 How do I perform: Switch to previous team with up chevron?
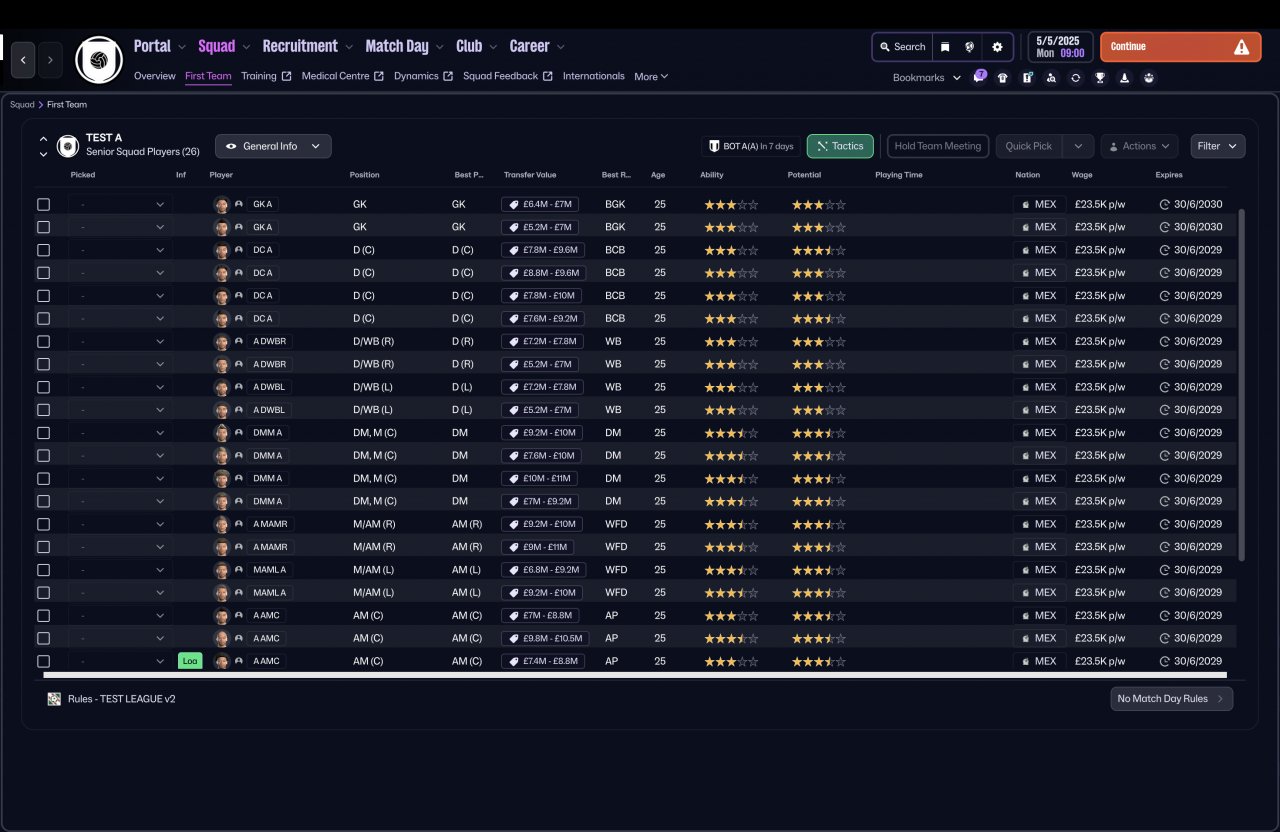[x=43, y=139]
